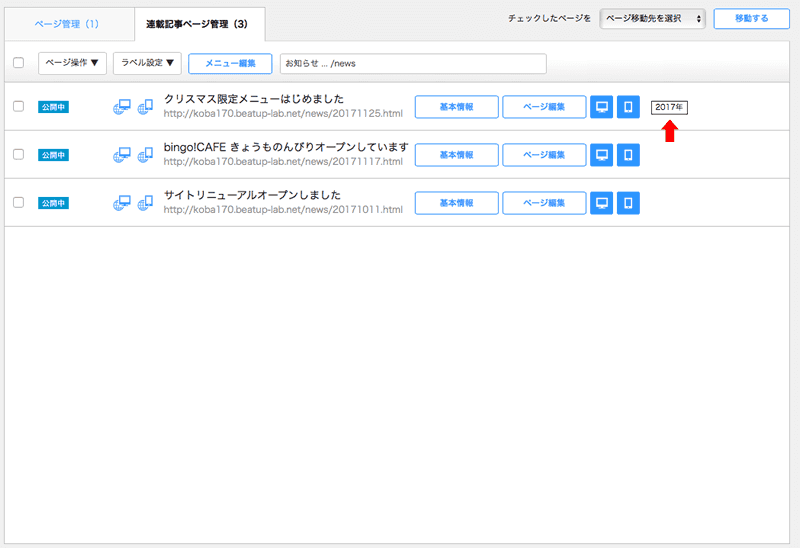The height and width of the screenshot is (548, 800).
Task: Open the ページ操作 dropdown
Action: (x=72, y=63)
